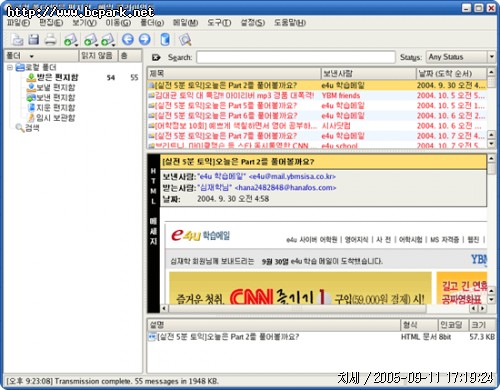Viewport: 500px width, 390px height.
Task: Click the 로컬 폴더 mailbox icon
Action: 20,67
